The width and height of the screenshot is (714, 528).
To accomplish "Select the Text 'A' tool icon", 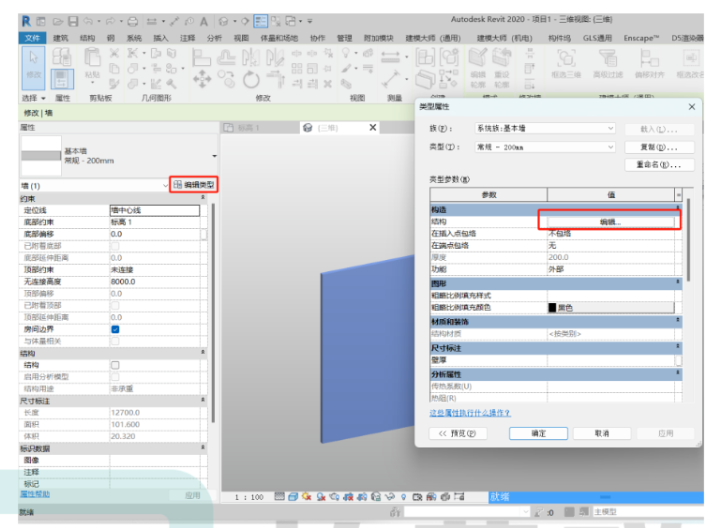I will coord(204,21).
